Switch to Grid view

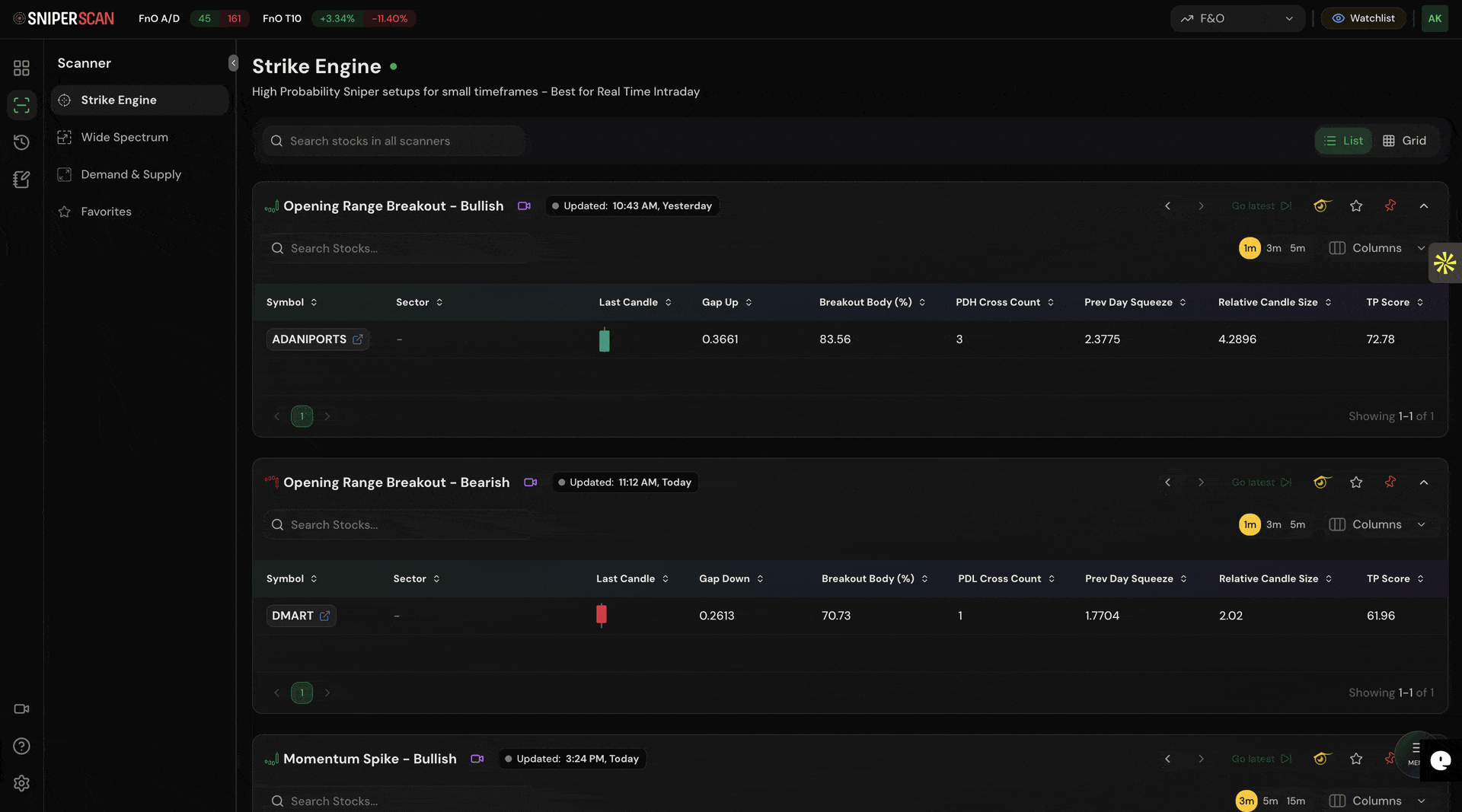(1405, 141)
